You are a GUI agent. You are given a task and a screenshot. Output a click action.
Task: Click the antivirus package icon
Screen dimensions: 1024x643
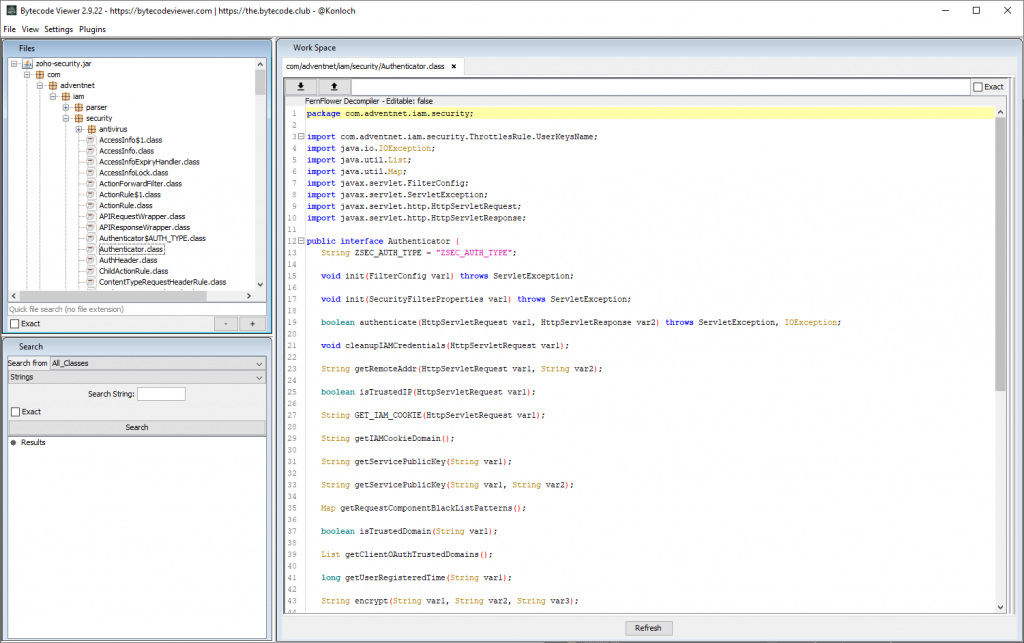[x=90, y=129]
